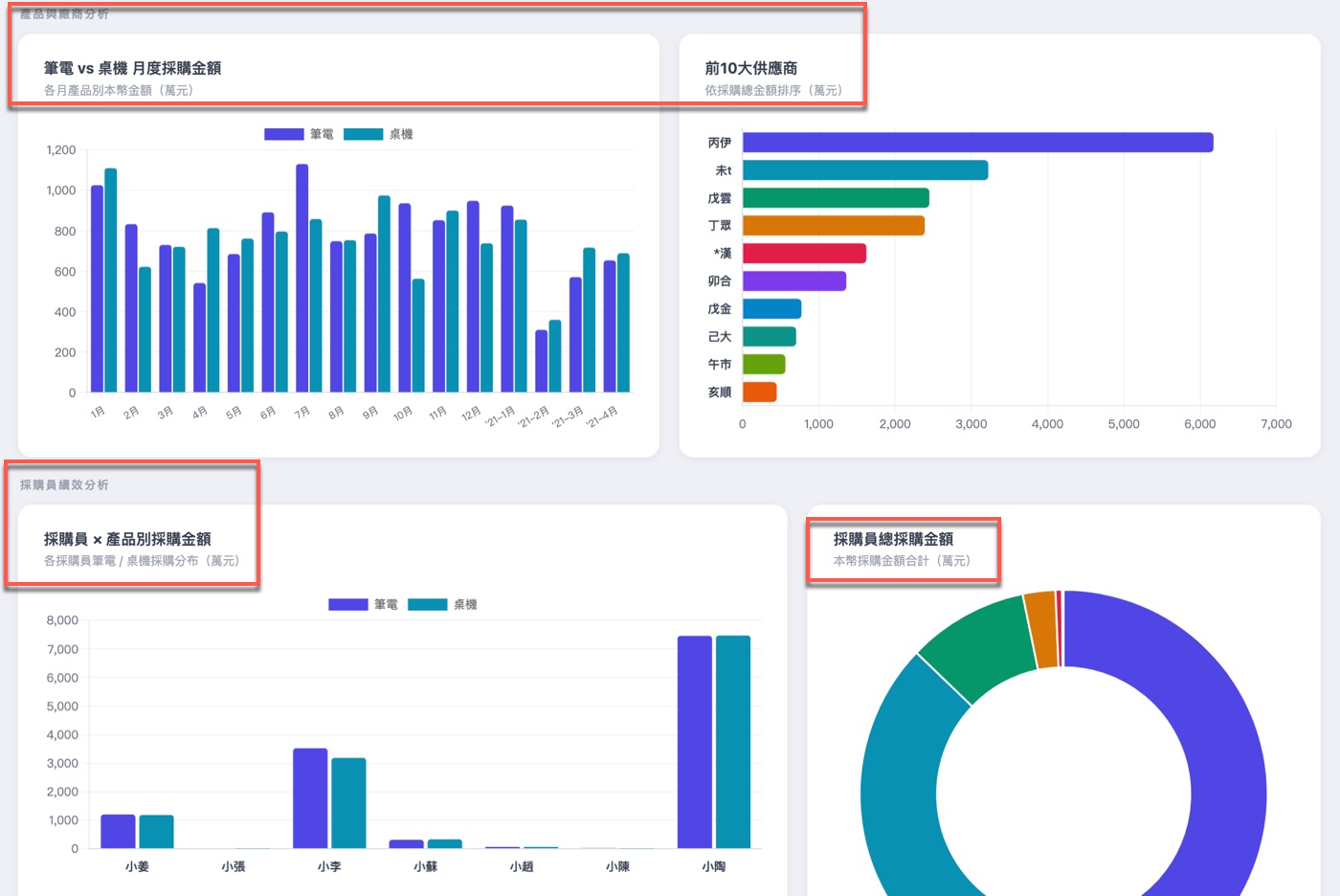Click the 6月 axis label in monthly chart
The width and height of the screenshot is (1340, 896).
point(268,413)
